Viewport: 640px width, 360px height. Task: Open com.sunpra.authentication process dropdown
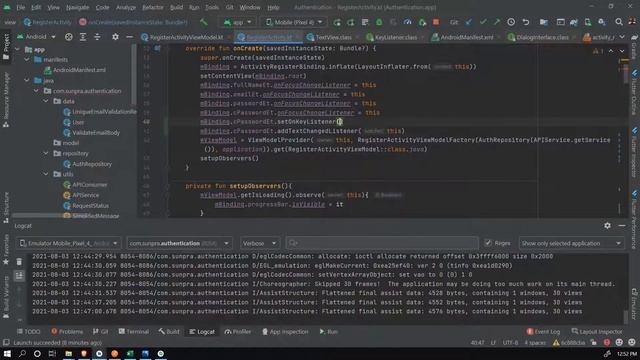(x=179, y=243)
